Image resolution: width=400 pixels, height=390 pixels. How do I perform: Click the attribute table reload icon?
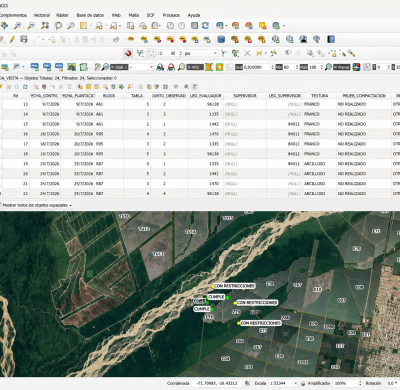[x=25, y=87]
